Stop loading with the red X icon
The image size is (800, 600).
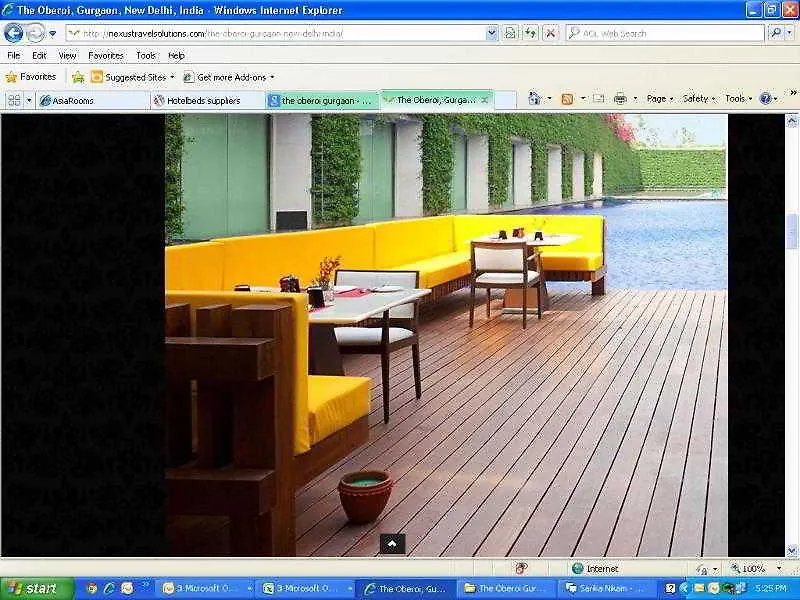click(550, 34)
